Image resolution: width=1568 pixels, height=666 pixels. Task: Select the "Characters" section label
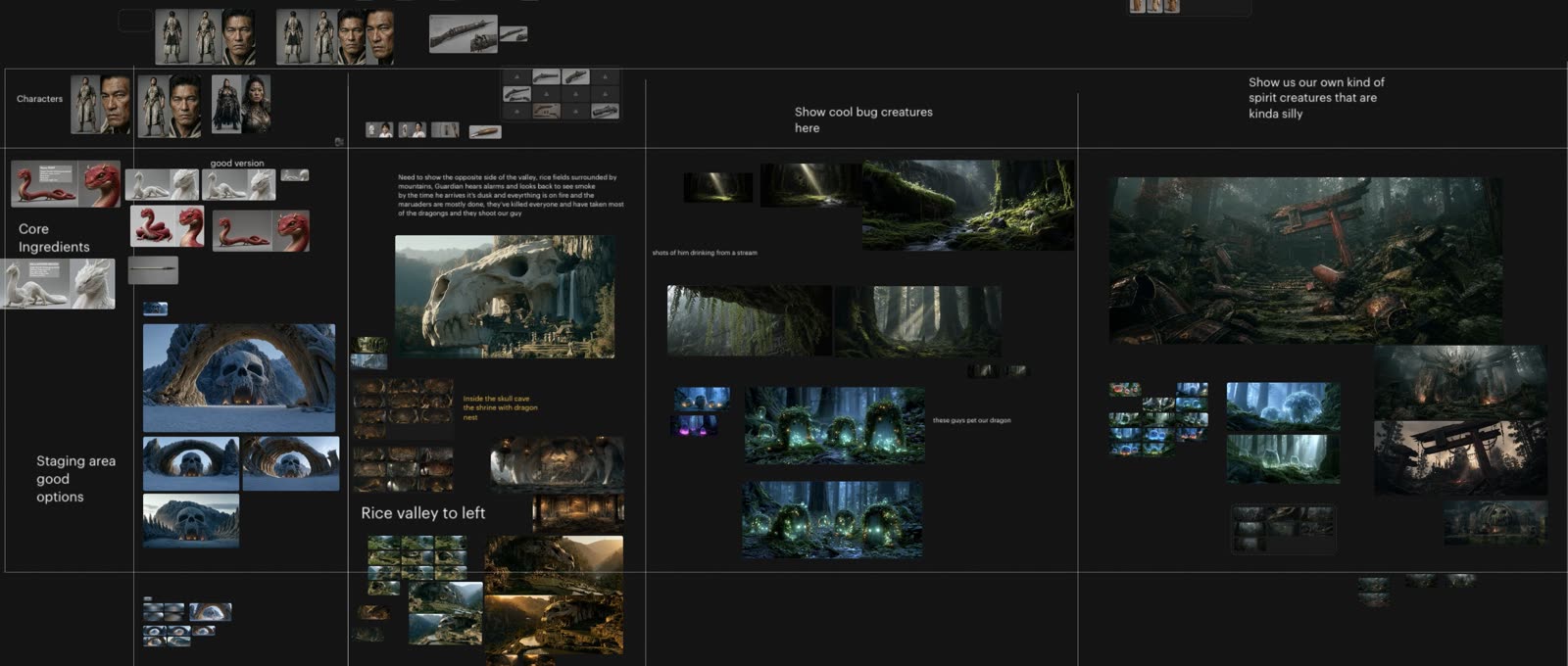[x=39, y=99]
